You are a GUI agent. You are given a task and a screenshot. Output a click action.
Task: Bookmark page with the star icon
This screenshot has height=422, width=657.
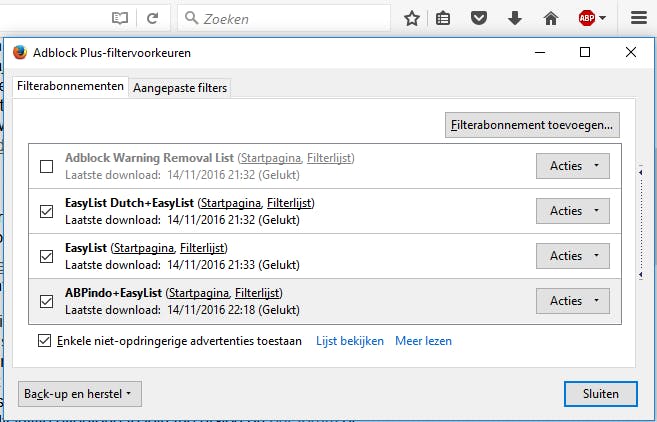411,18
